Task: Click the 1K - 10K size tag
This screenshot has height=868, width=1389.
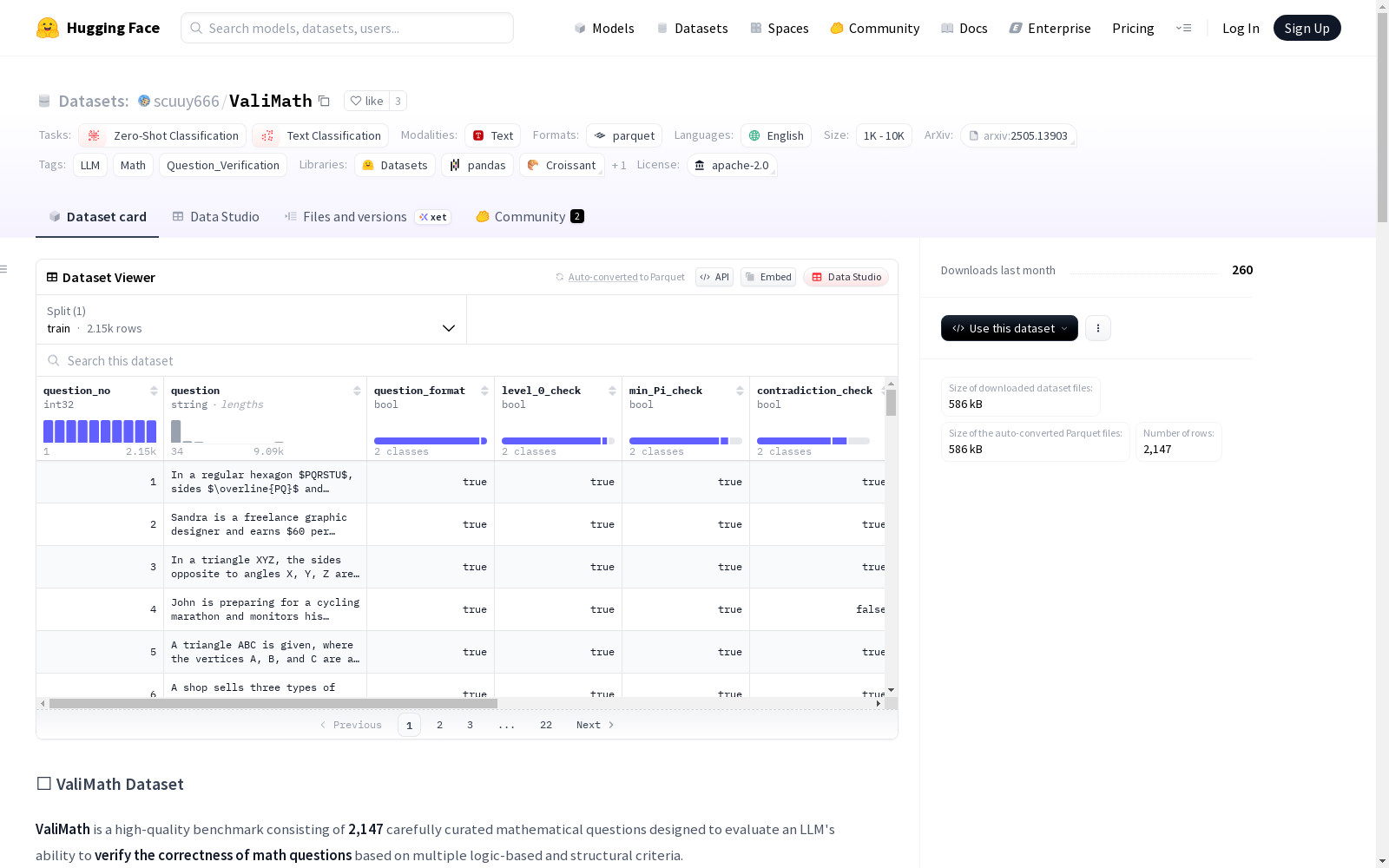Action: tap(884, 135)
